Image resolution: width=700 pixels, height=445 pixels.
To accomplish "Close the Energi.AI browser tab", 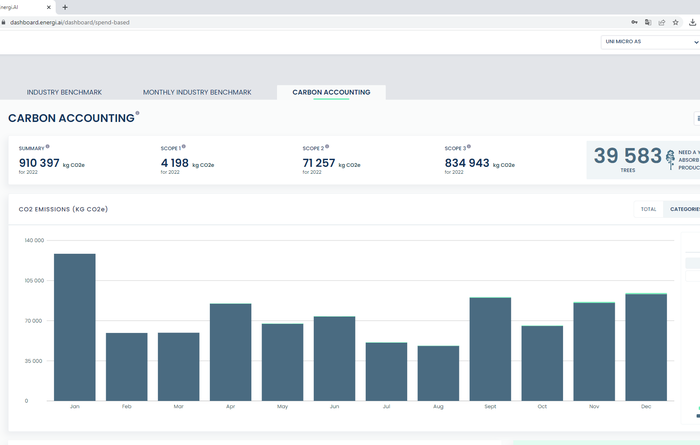I will (x=49, y=7).
